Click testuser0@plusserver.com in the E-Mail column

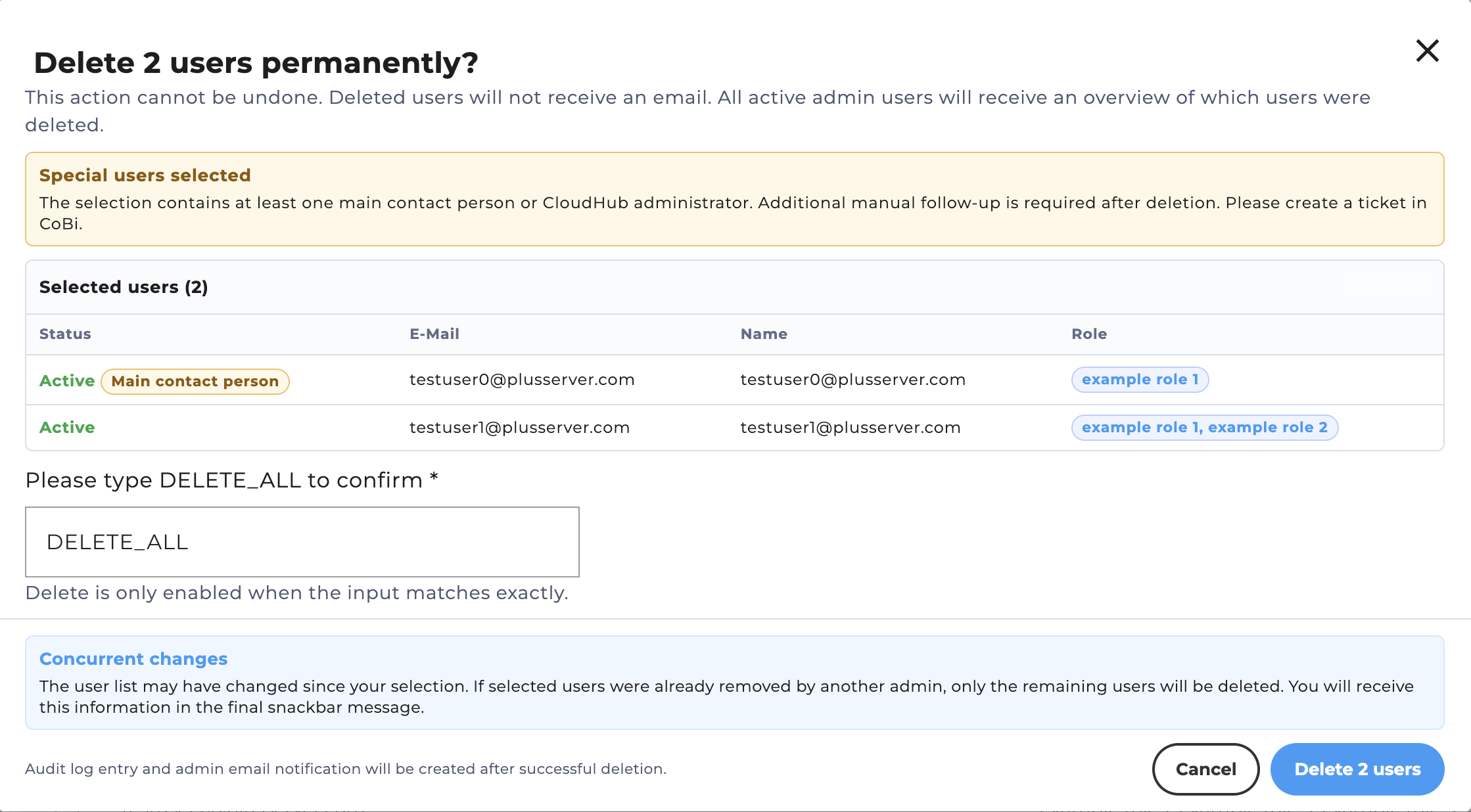(x=522, y=380)
